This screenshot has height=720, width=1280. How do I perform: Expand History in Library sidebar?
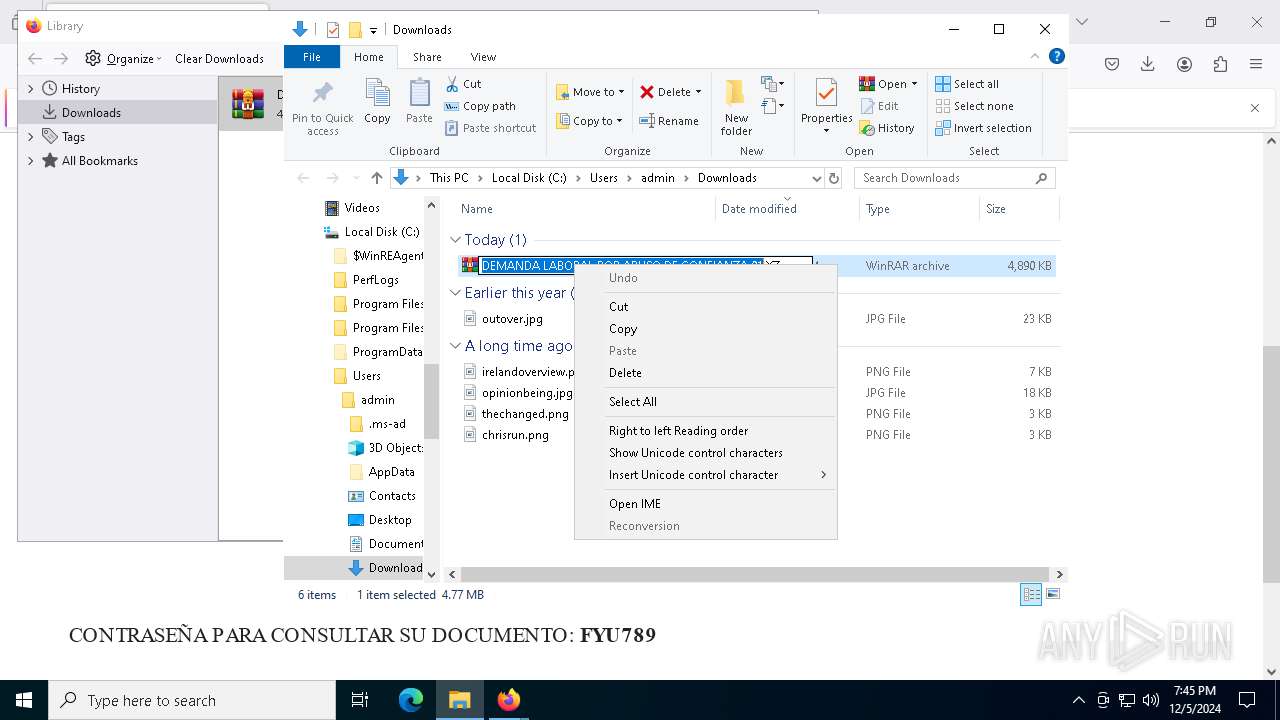point(30,89)
